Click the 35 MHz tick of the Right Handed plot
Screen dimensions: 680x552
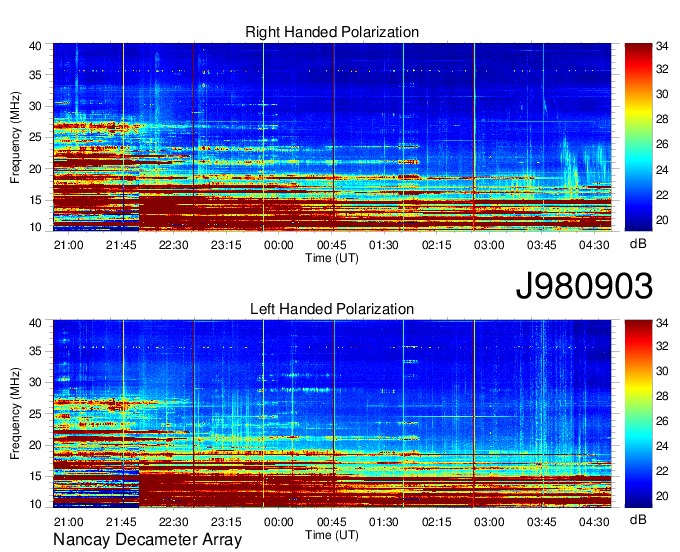[35, 75]
